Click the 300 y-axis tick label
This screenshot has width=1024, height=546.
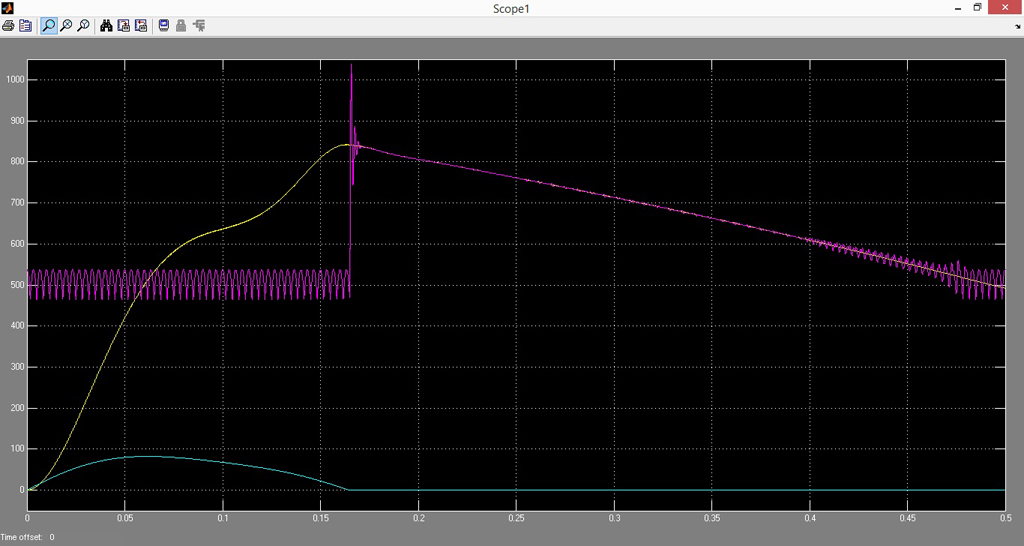tap(16, 367)
